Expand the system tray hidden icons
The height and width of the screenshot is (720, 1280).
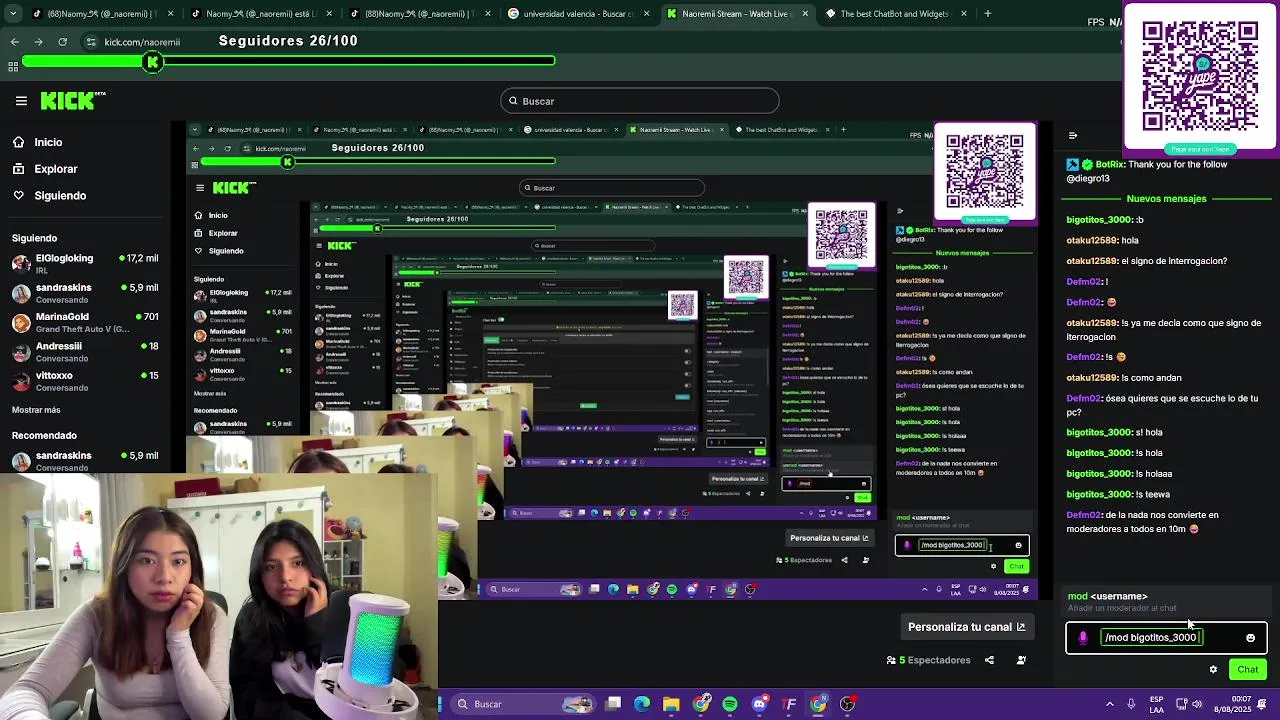1109,704
